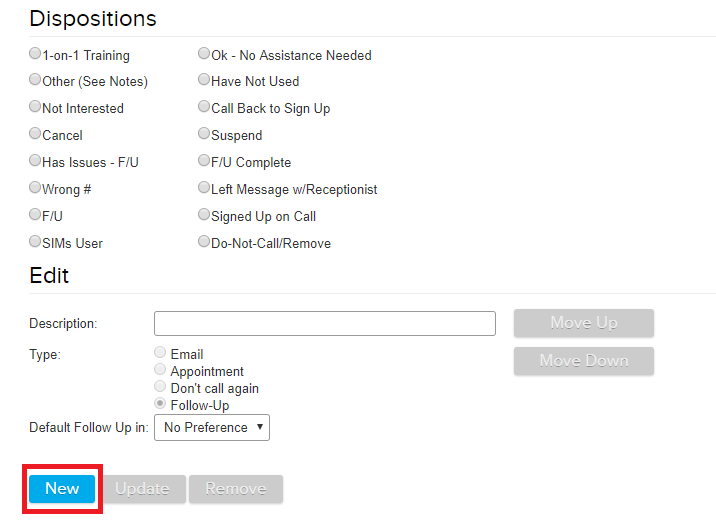This screenshot has height=528, width=716.
Task: Select the Suspend disposition
Action: coord(204,135)
